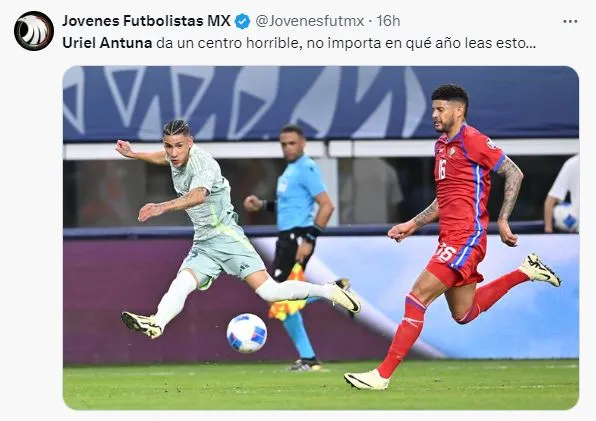
Task: Click the blue verified checkmark badge
Action: coord(243,21)
